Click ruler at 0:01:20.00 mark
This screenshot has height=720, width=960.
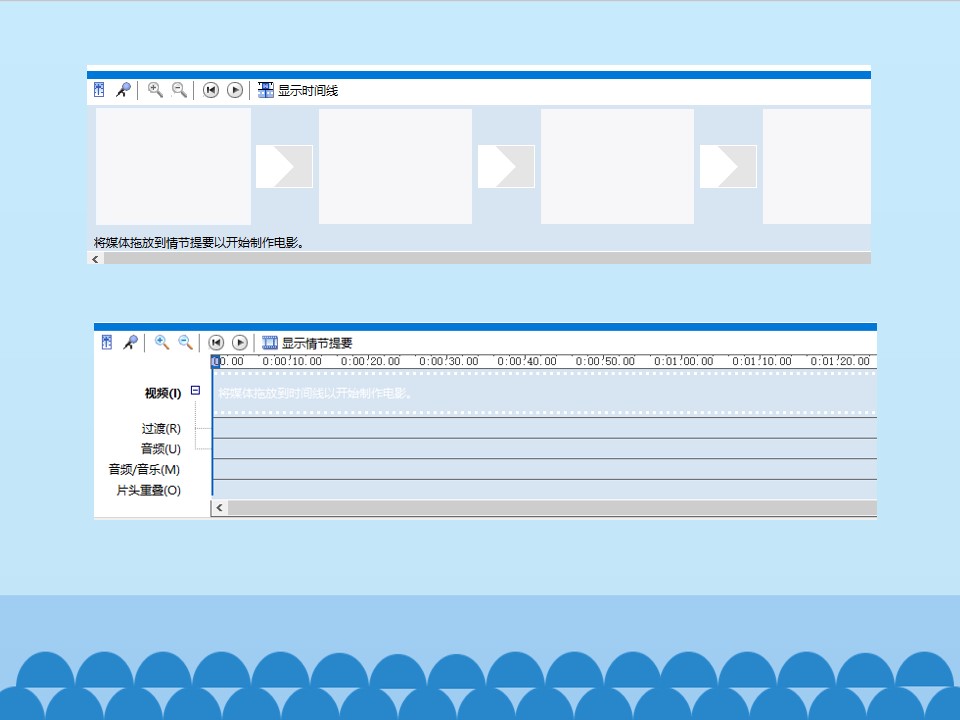[841, 361]
